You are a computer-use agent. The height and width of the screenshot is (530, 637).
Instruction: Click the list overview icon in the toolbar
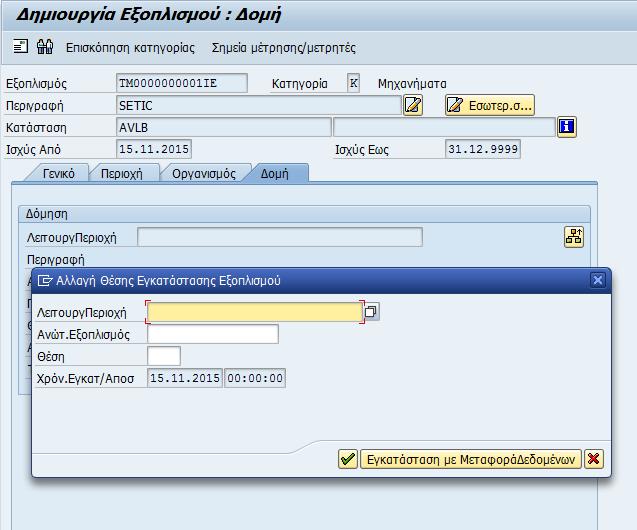pyautogui.click(x=20, y=47)
